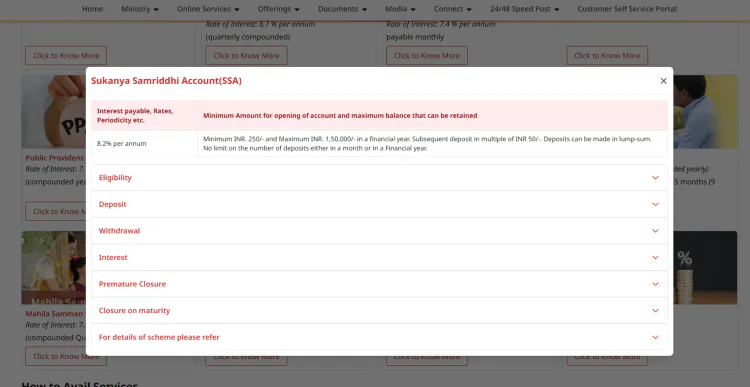Select the 8.2% per annum cell
The image size is (750, 387).
(144, 144)
